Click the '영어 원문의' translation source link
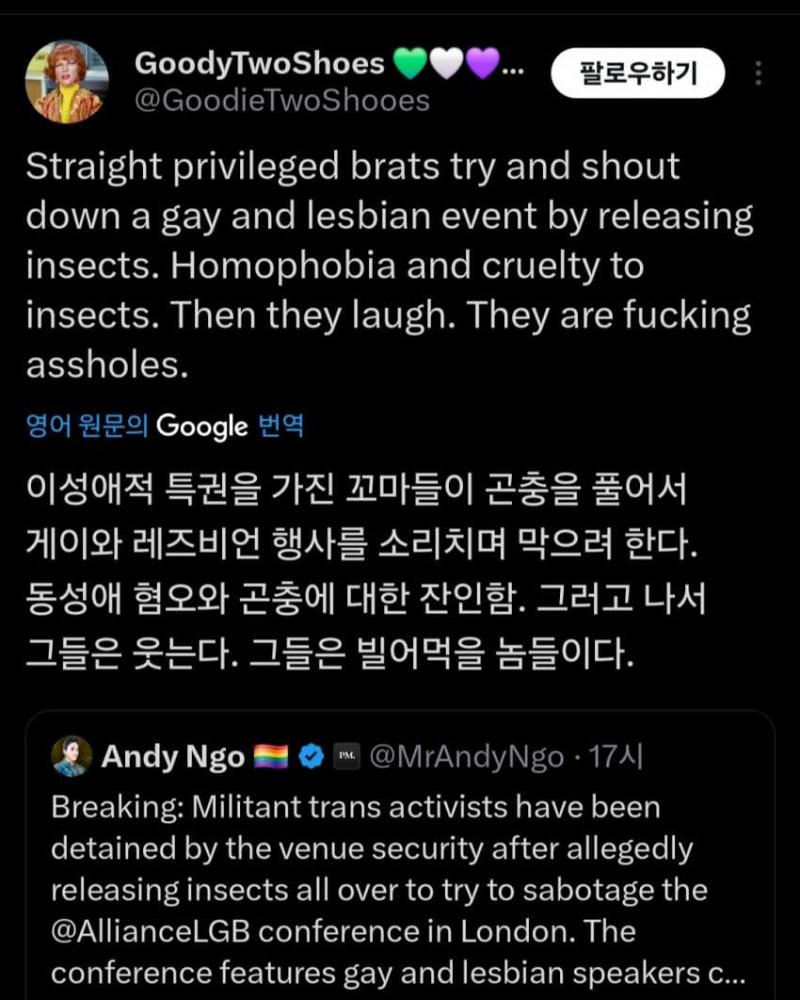The image size is (800, 1000). (x=87, y=426)
